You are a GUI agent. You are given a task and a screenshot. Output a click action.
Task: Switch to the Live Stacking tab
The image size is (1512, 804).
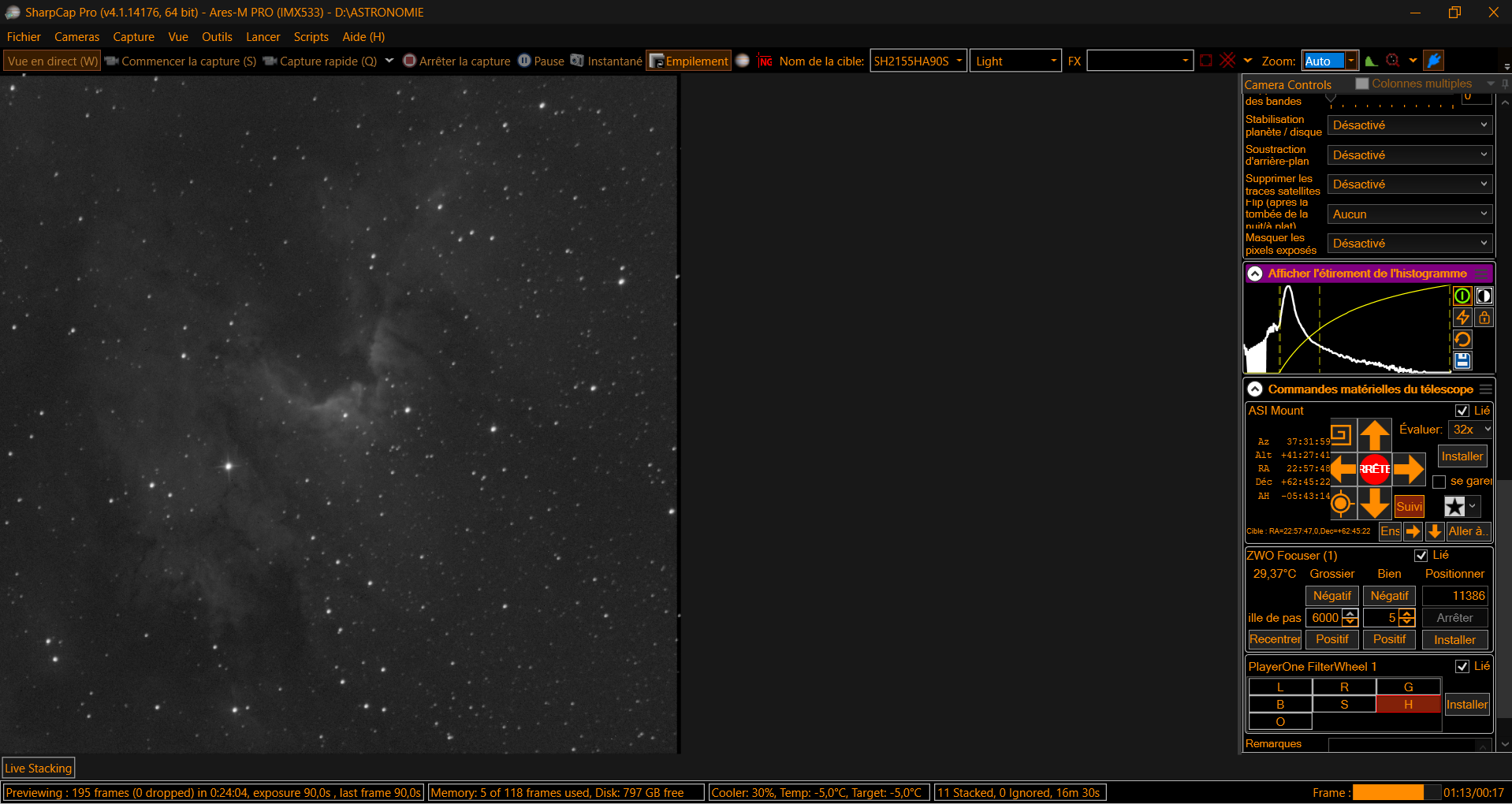(39, 768)
